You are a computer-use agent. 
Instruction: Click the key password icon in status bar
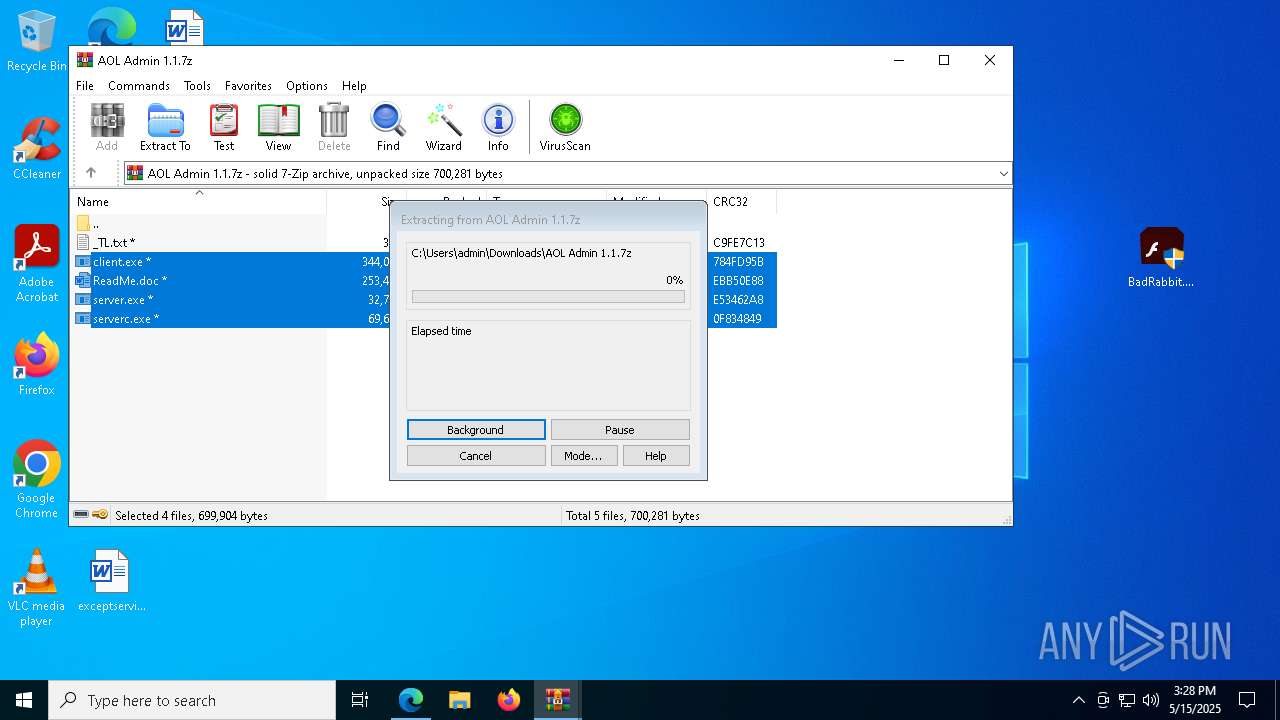click(x=100, y=515)
